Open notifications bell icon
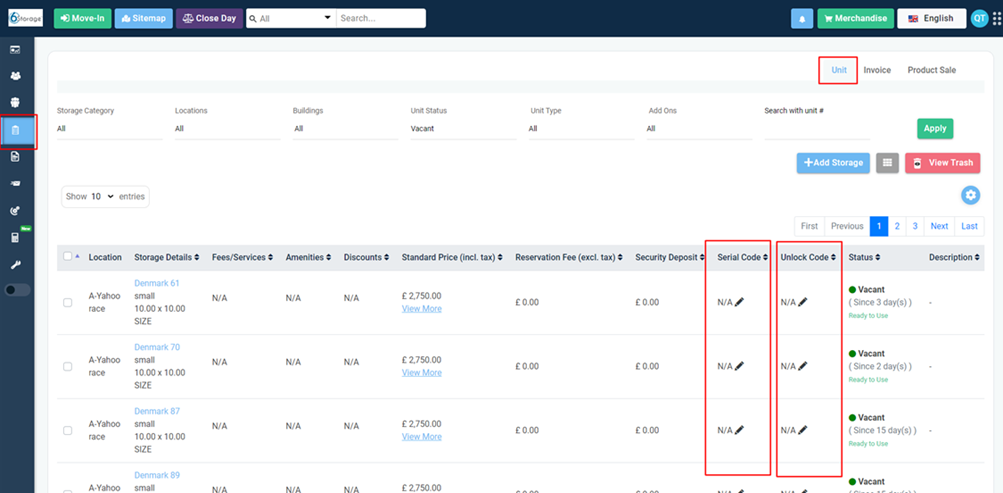Viewport: 1003px width, 493px height. 802,19
